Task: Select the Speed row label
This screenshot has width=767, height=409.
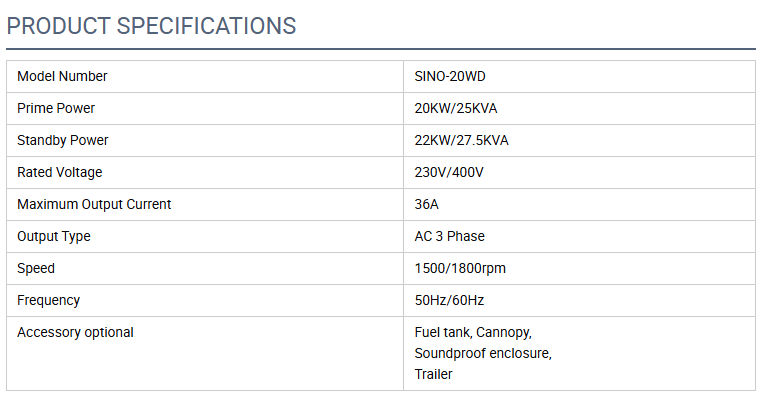Action: [x=36, y=268]
